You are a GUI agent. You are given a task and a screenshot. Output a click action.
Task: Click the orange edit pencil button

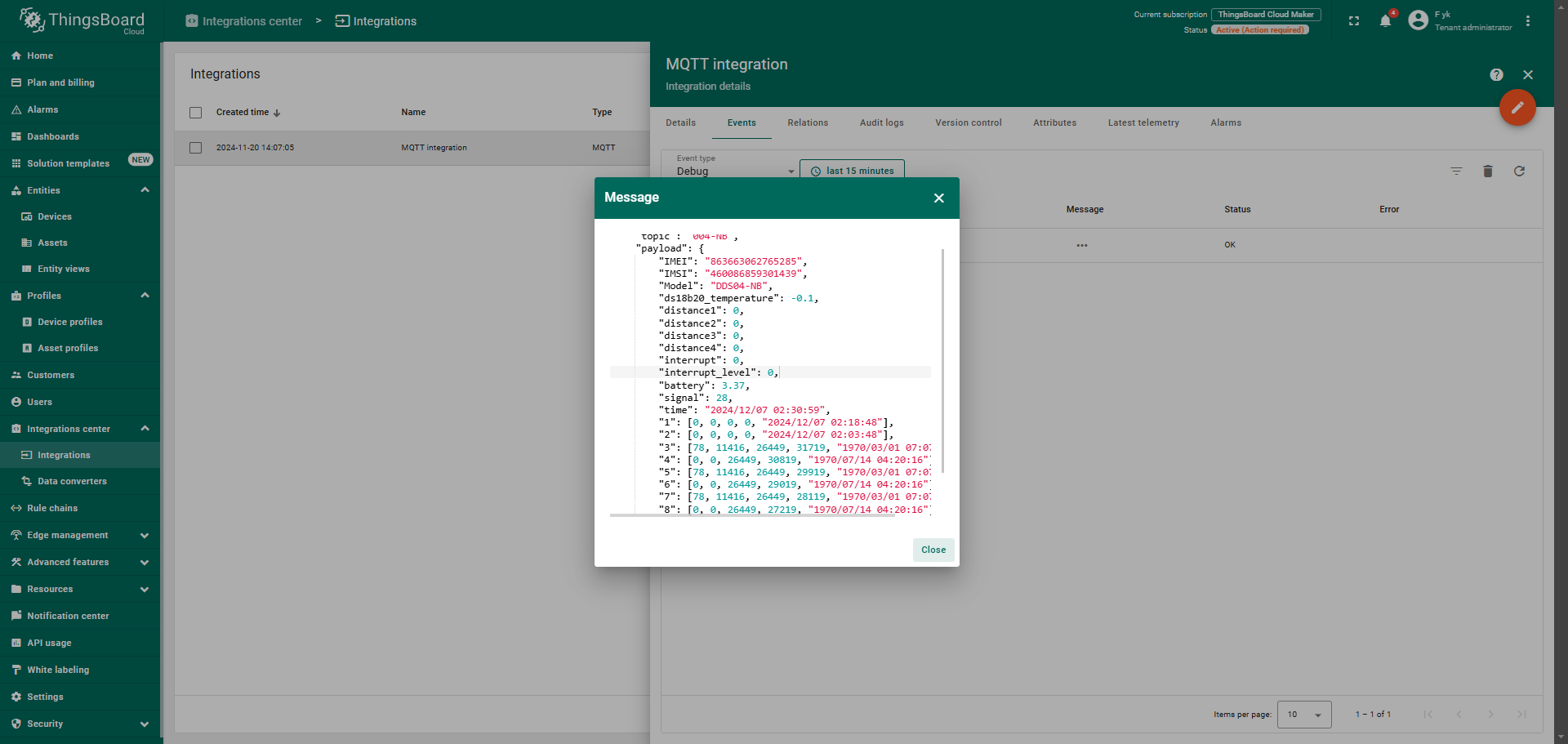coord(1517,107)
